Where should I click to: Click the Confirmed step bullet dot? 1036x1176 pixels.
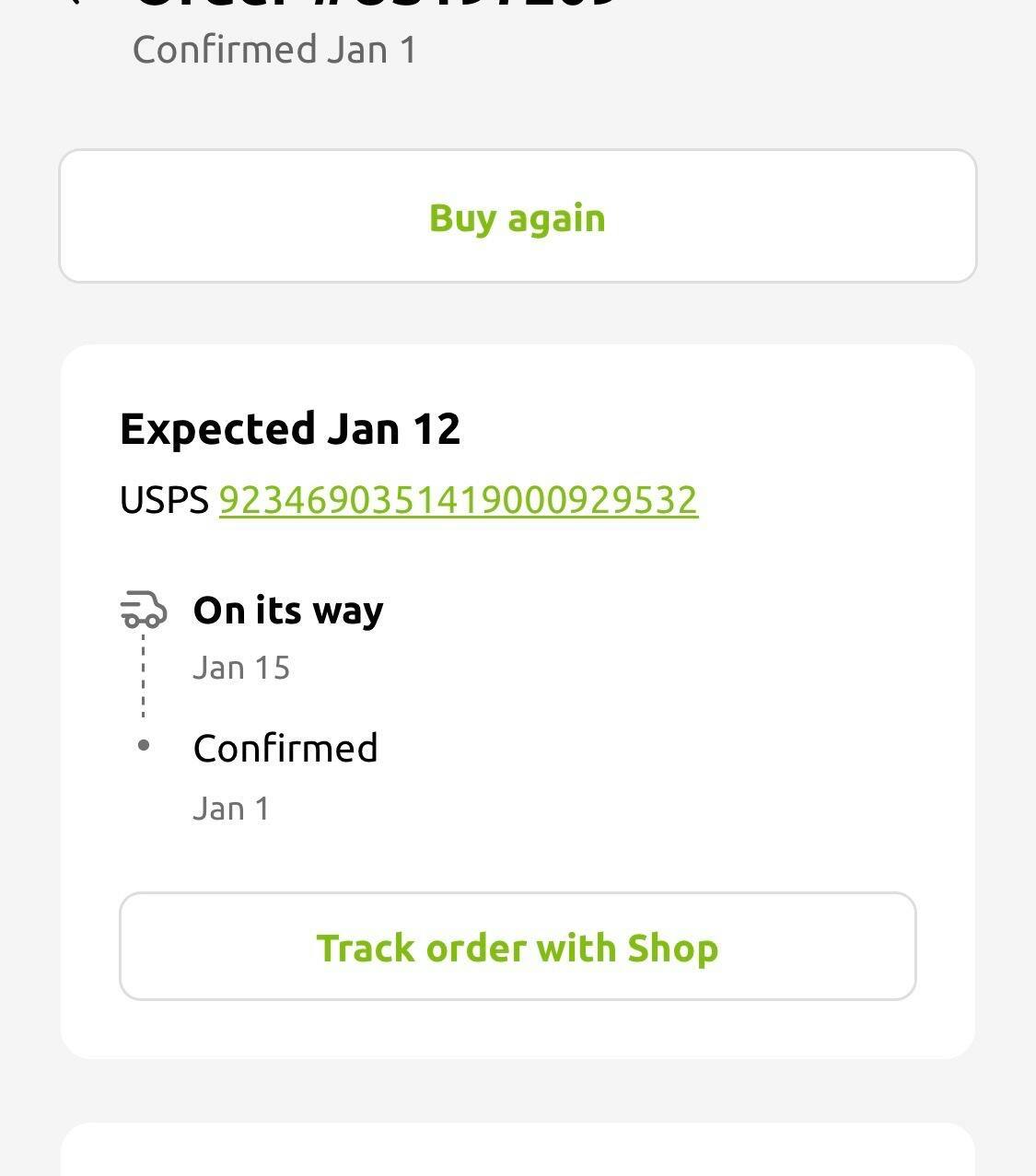tap(144, 745)
